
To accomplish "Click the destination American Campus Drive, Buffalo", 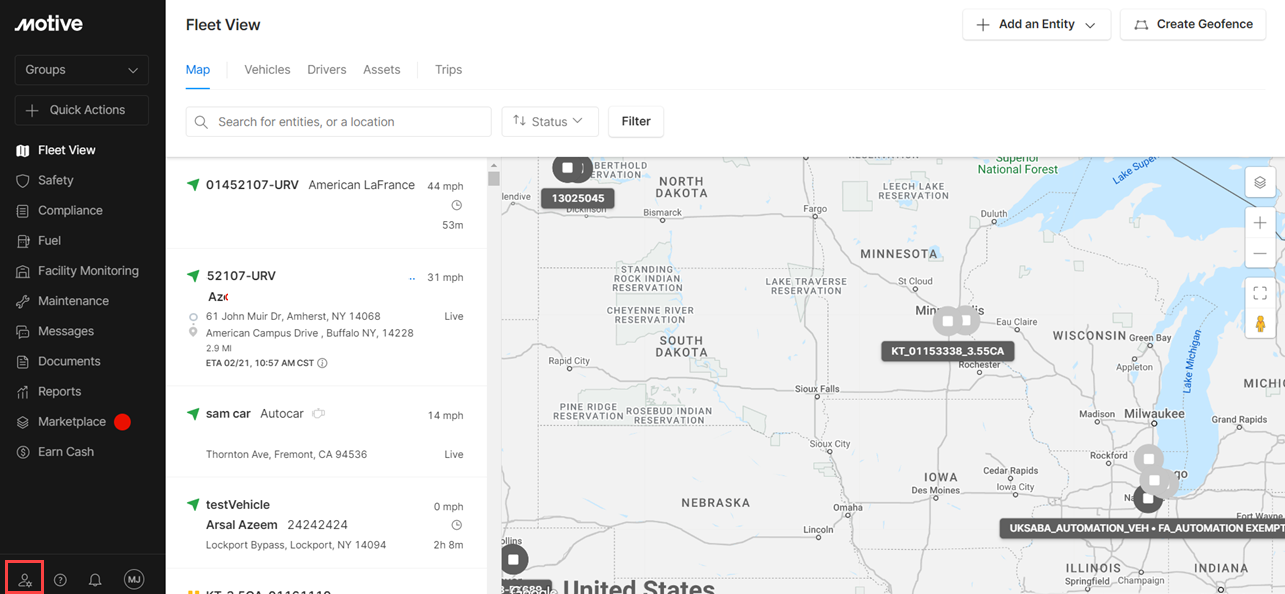I will coord(310,333).
